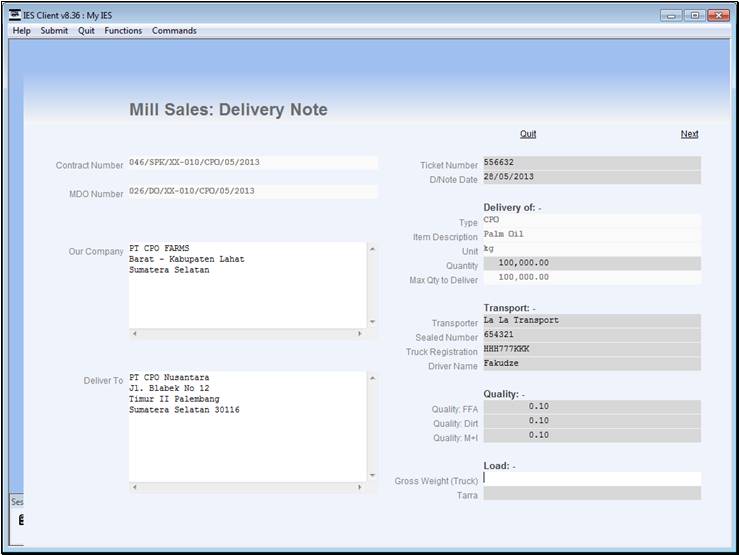This screenshot has height=555, width=739.
Task: Click the Unit field showing kg
Action: pos(592,249)
